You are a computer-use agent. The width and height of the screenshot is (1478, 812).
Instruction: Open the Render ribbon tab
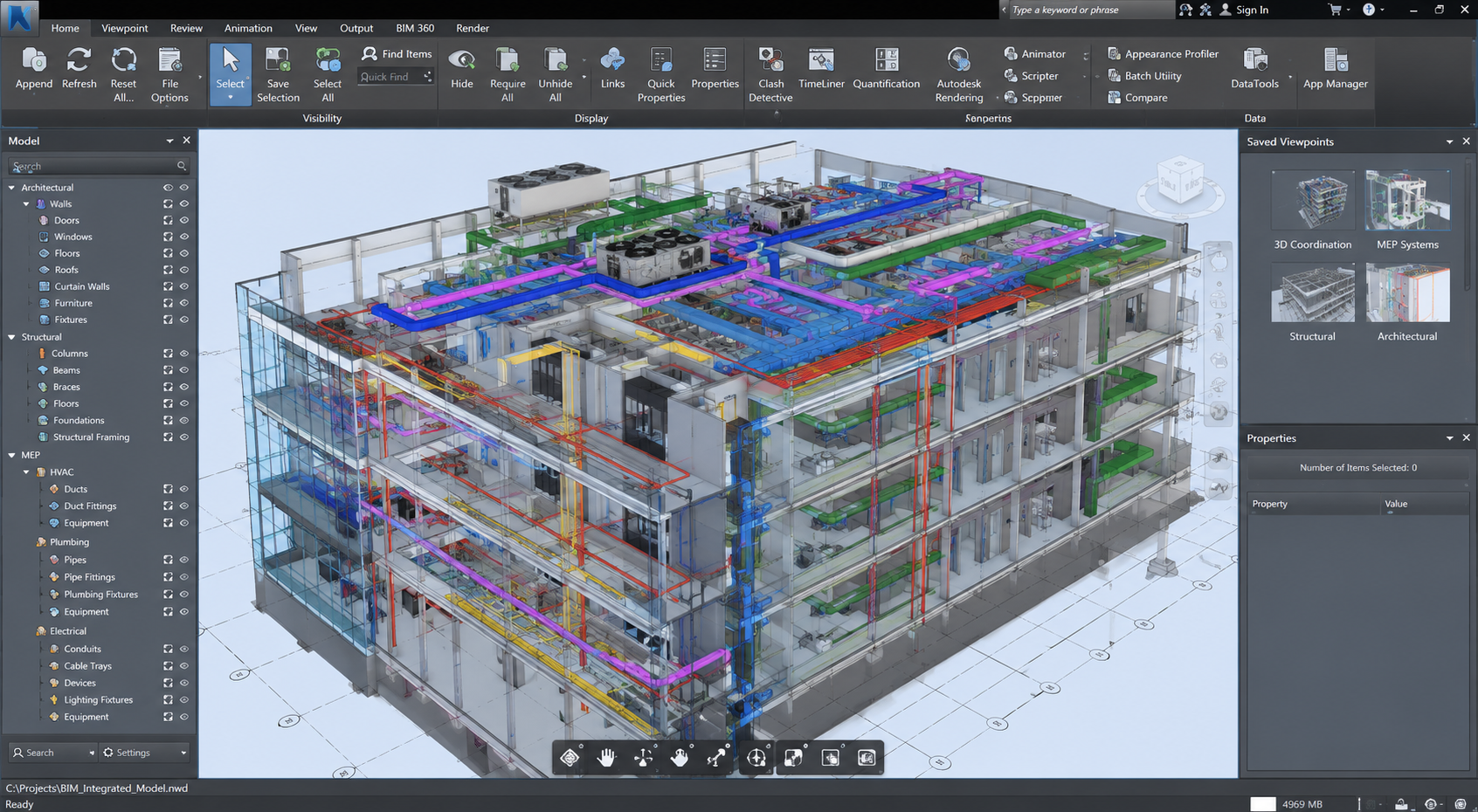pos(473,28)
